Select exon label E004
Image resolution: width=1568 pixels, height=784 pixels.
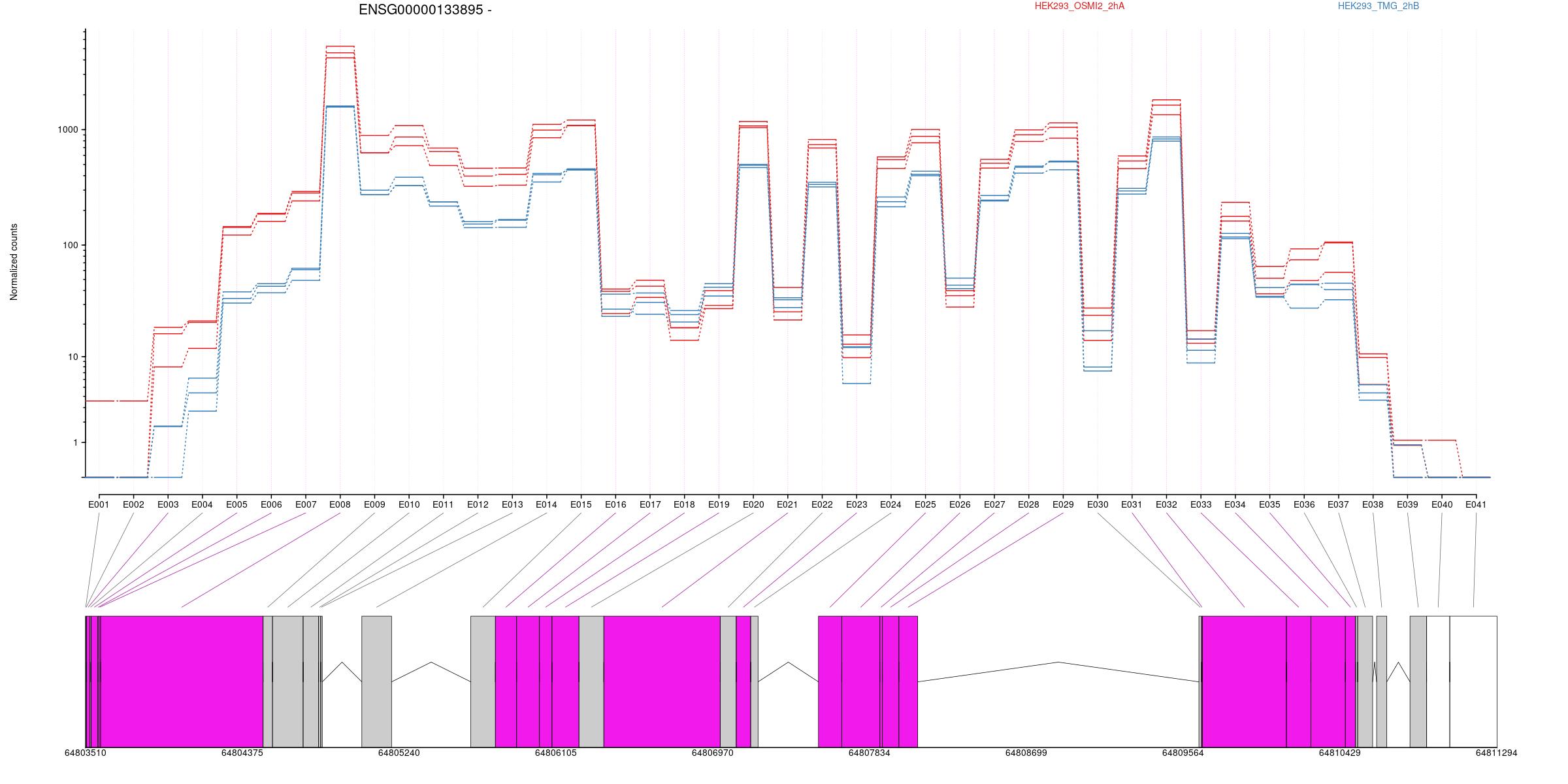point(202,504)
